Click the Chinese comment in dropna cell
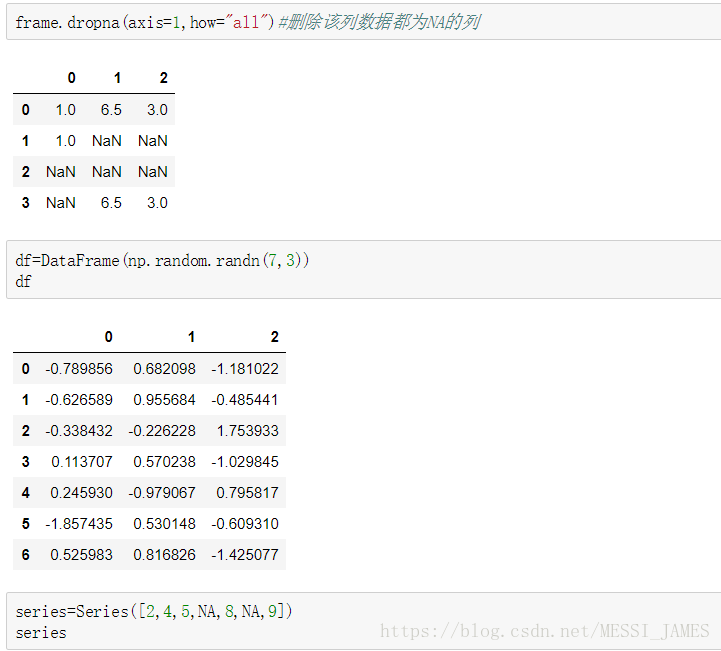The height and width of the screenshot is (651, 721). (380, 22)
